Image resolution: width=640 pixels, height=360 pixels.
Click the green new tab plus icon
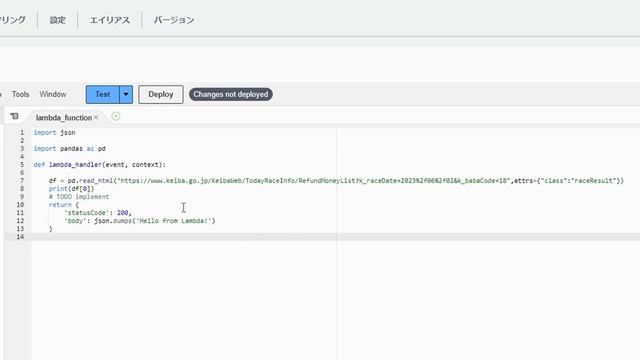coord(116,116)
